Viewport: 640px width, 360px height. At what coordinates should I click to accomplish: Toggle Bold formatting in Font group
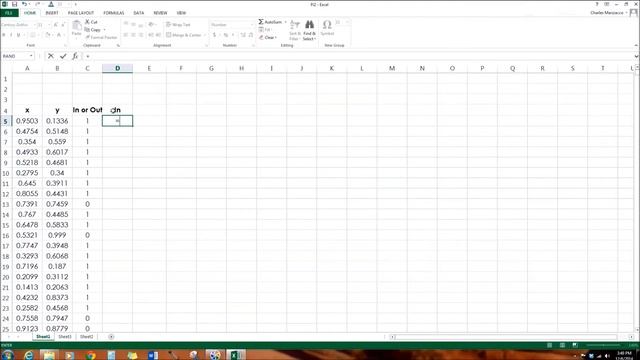coord(4,35)
